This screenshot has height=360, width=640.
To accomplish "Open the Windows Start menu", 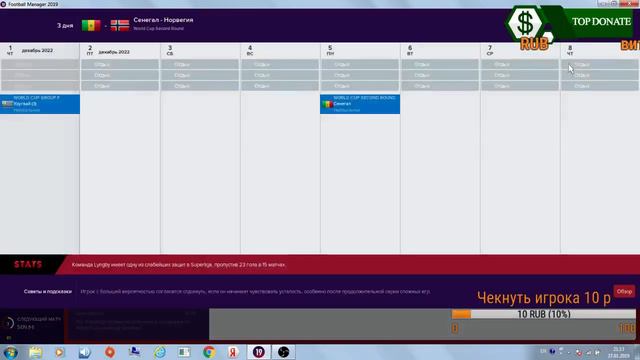I will (x=10, y=352).
